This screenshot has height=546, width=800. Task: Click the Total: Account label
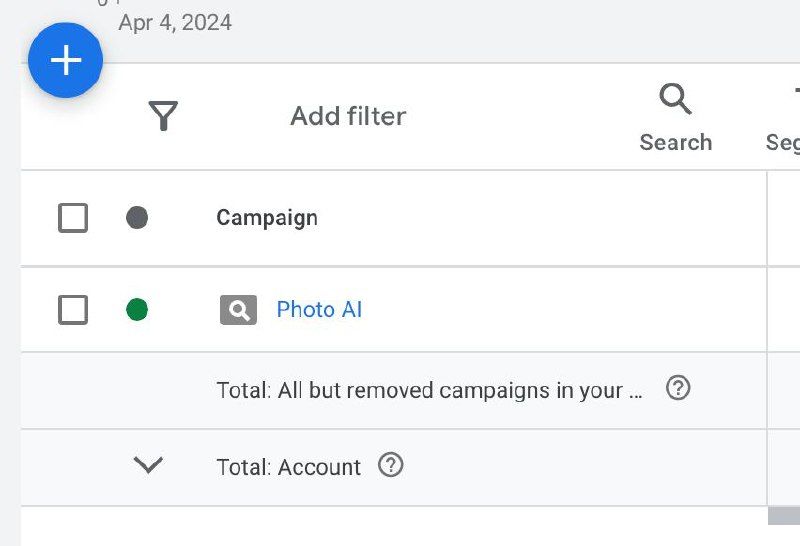(x=288, y=467)
